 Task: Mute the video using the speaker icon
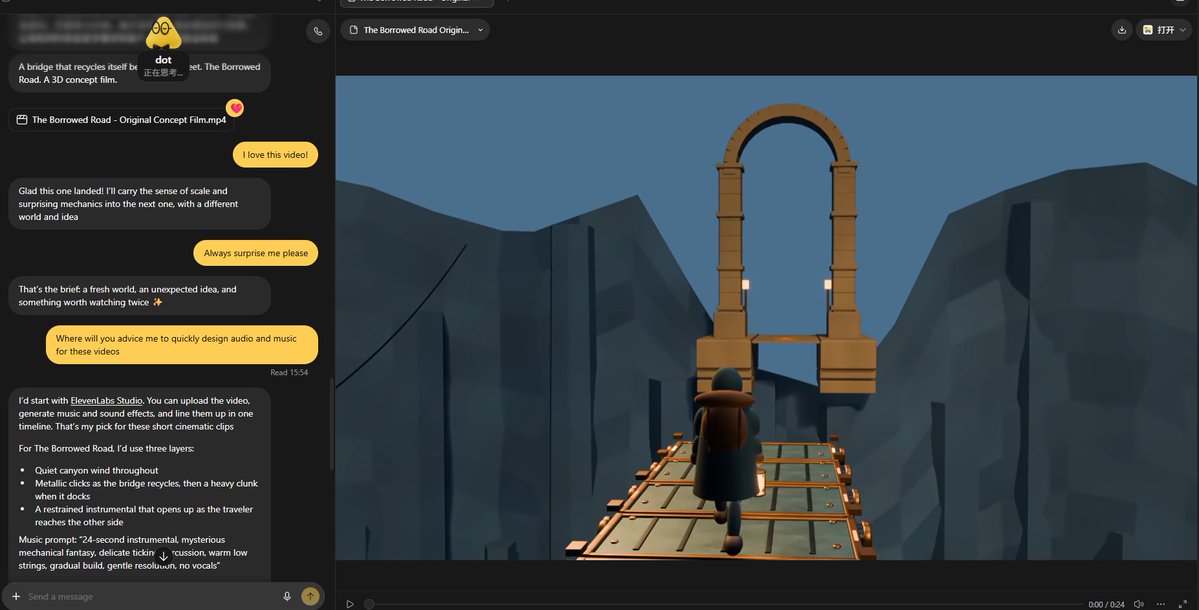point(1139,604)
